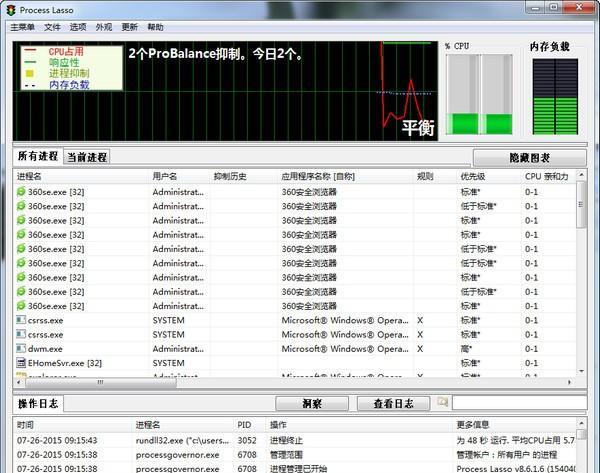Sort by the 抑制历史 column header
This screenshot has height=473, width=600.
[x=230, y=176]
